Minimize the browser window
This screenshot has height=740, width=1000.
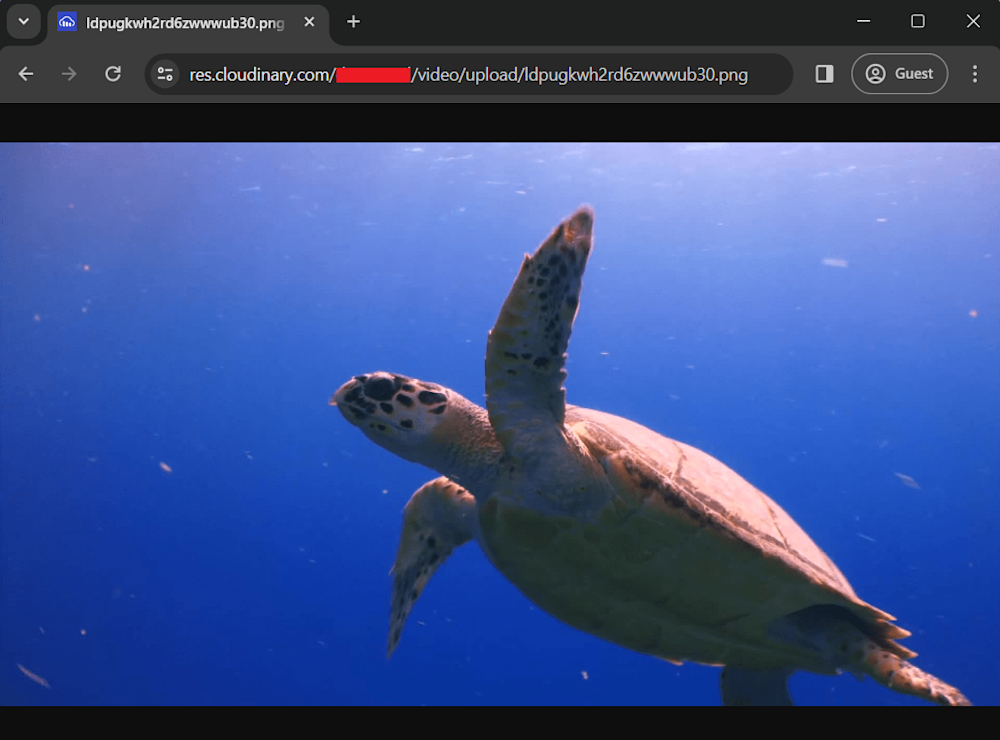tap(863, 21)
